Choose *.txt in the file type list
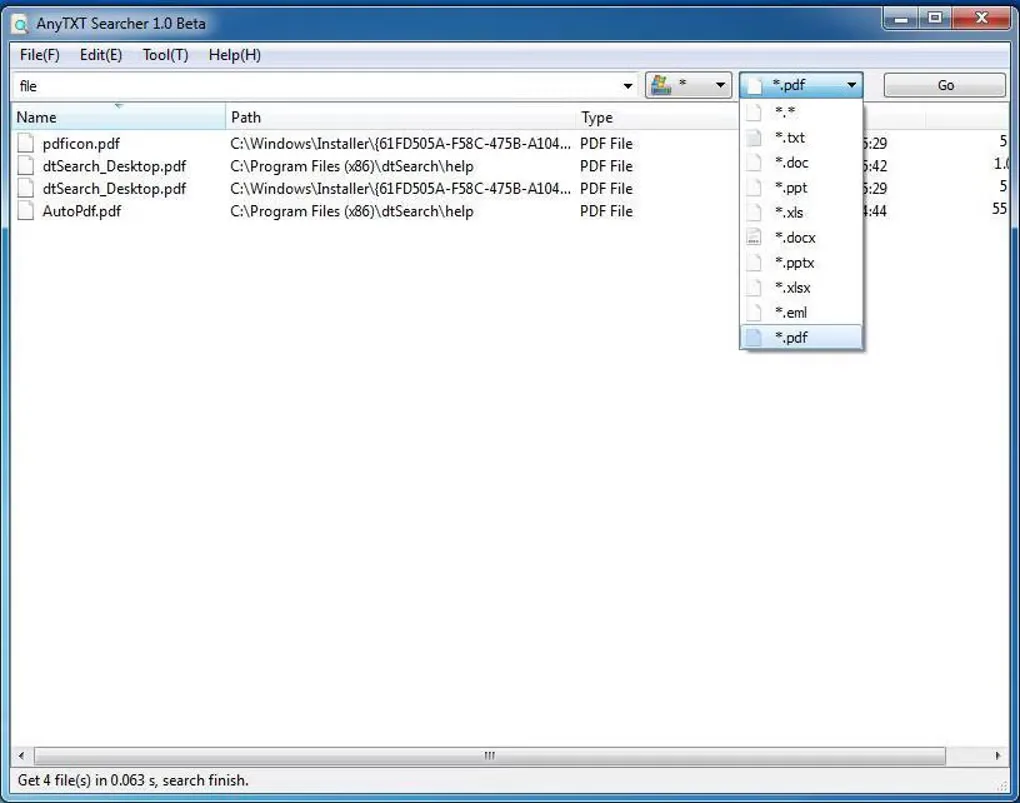1020x803 pixels. pyautogui.click(x=801, y=137)
